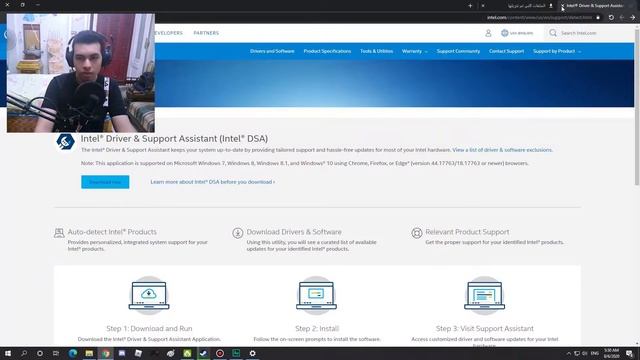Image resolution: width=640 pixels, height=360 pixels.
Task: Click the blue Download now button
Action: [105, 182]
